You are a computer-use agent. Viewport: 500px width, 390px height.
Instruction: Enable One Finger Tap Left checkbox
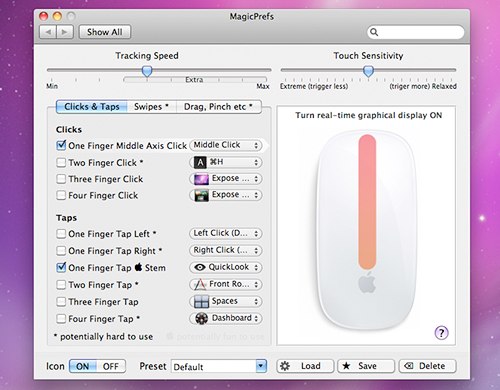point(61,234)
